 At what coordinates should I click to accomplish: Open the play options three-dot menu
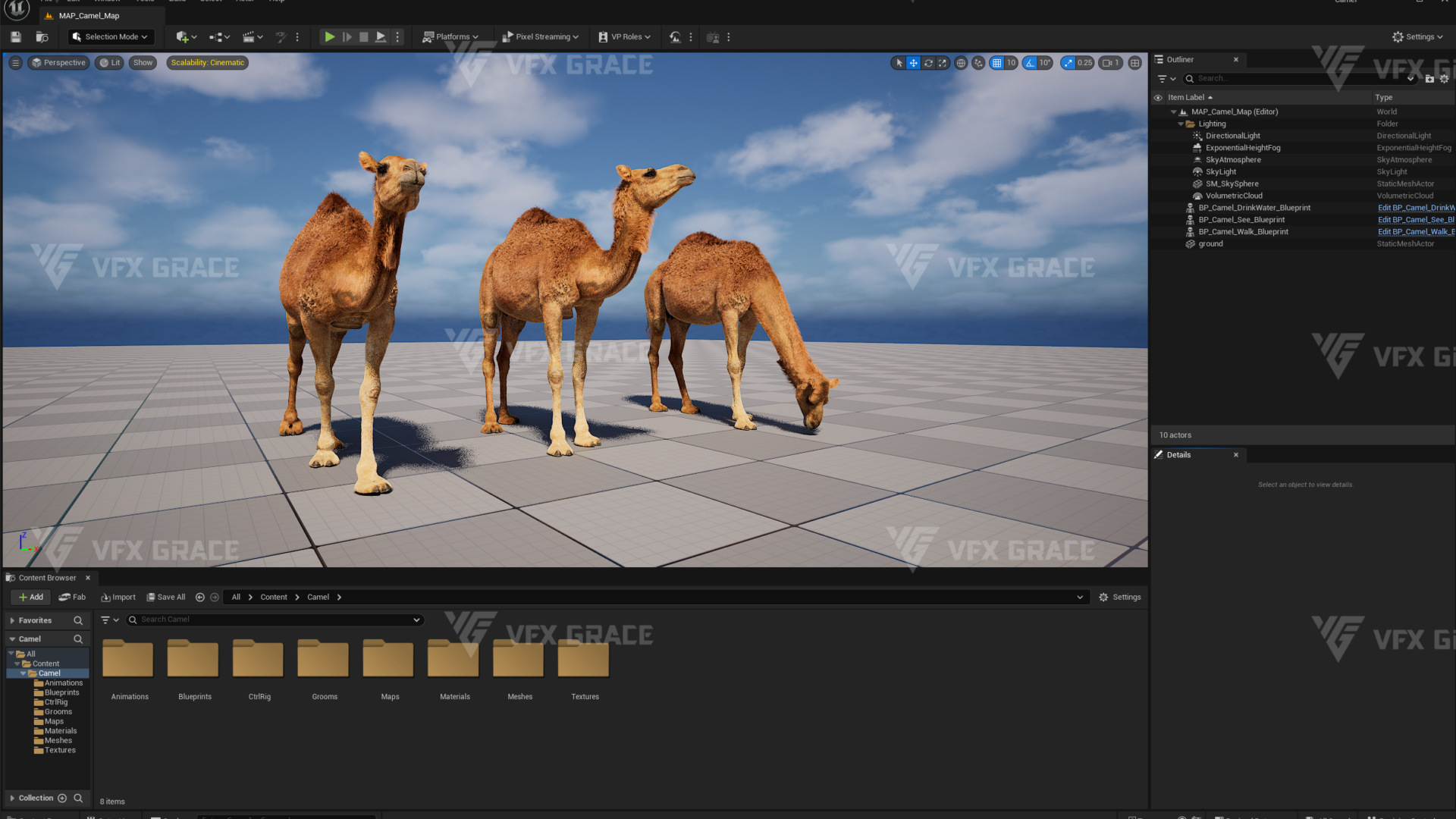click(397, 36)
